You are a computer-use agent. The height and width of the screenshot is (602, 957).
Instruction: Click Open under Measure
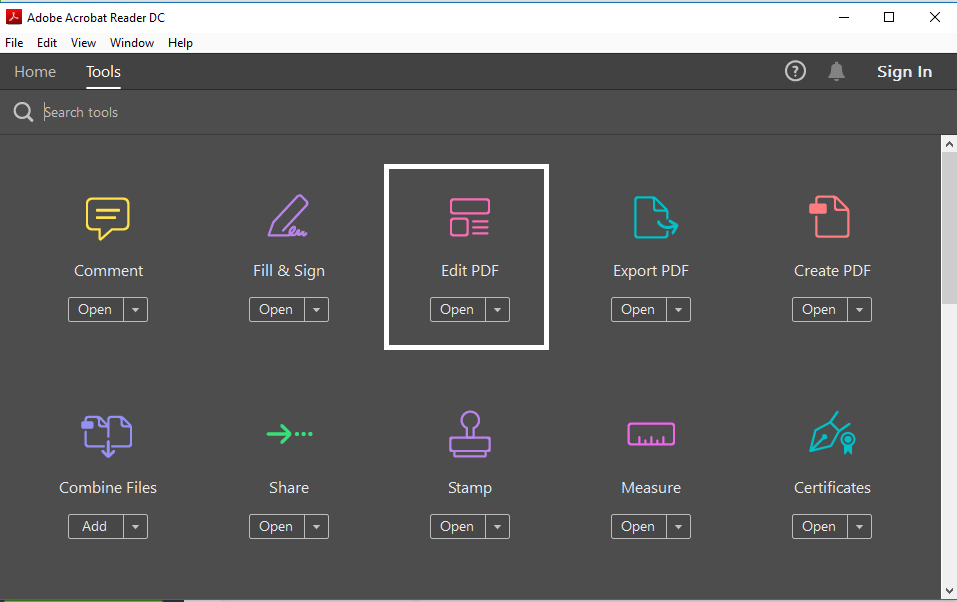pos(638,526)
